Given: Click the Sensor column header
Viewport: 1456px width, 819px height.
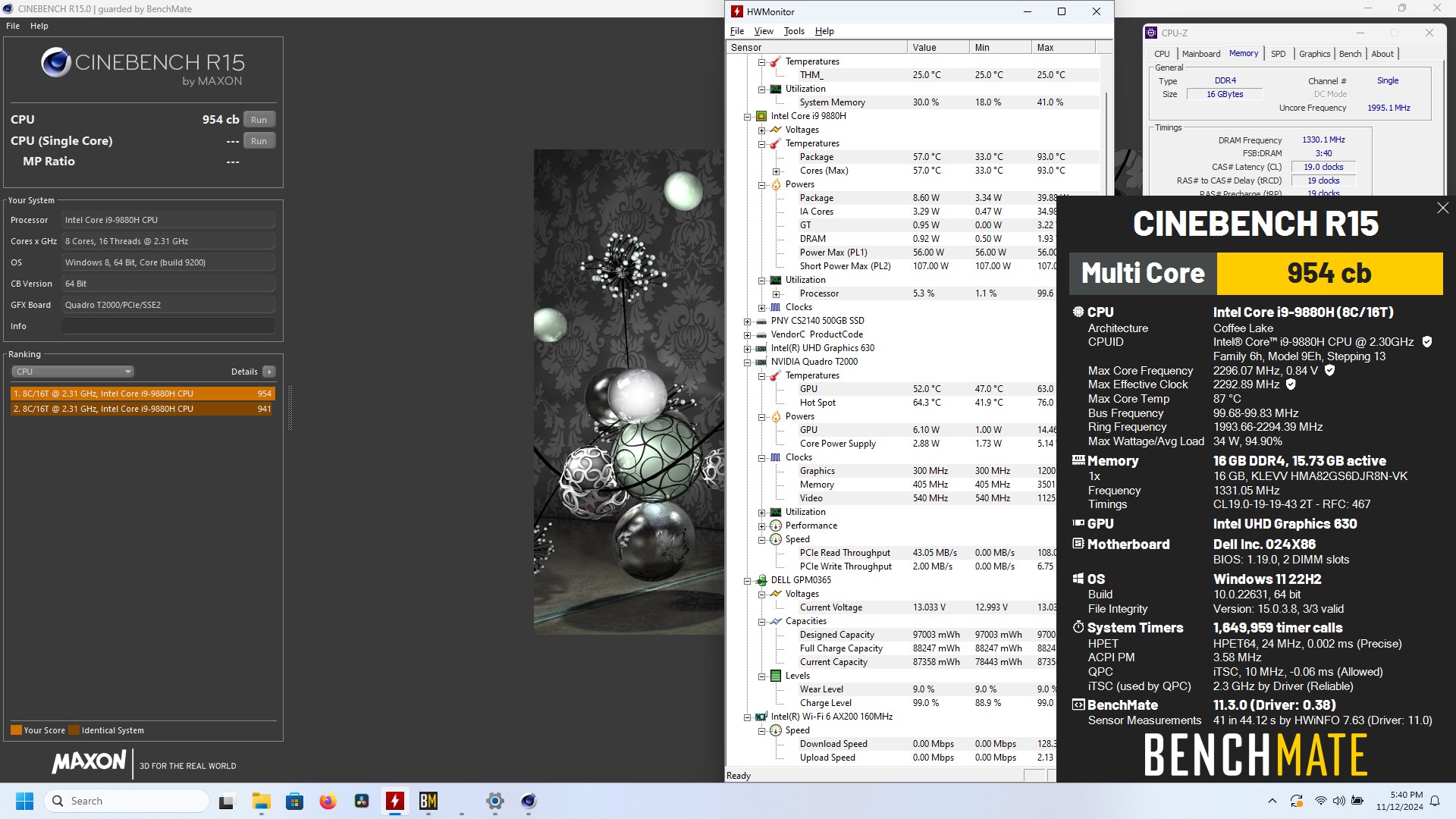Looking at the screenshot, I should coord(817,47).
